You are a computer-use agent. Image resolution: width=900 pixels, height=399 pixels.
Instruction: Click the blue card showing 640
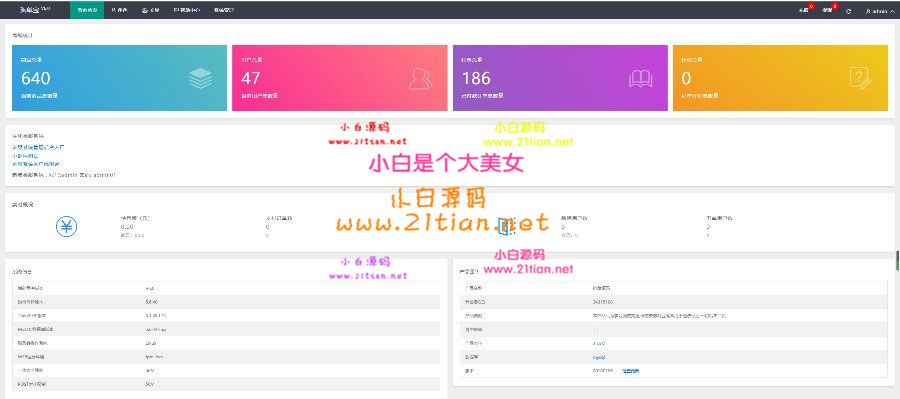click(x=119, y=78)
